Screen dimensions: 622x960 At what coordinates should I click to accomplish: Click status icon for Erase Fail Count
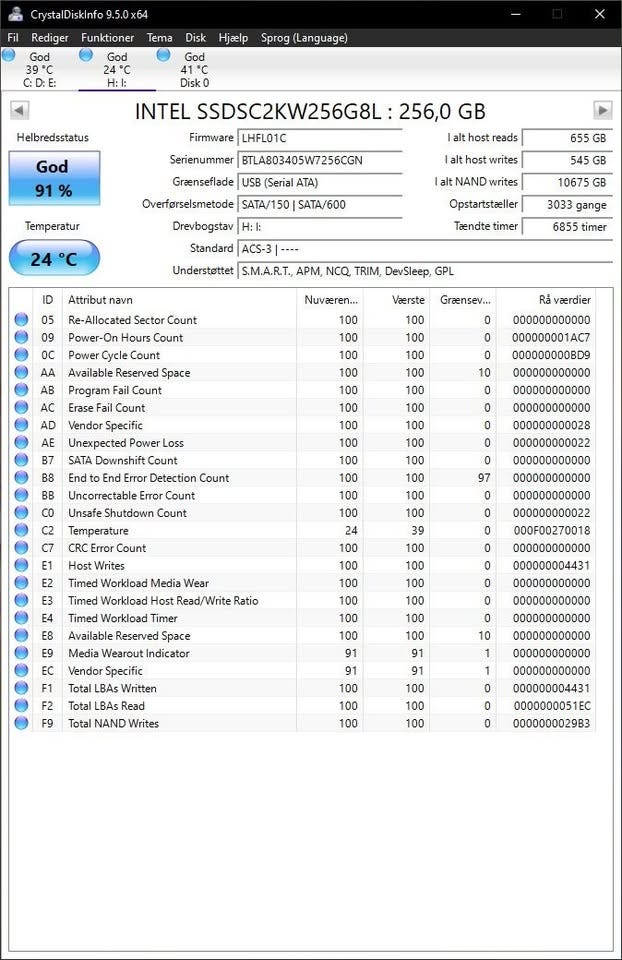tap(21, 408)
